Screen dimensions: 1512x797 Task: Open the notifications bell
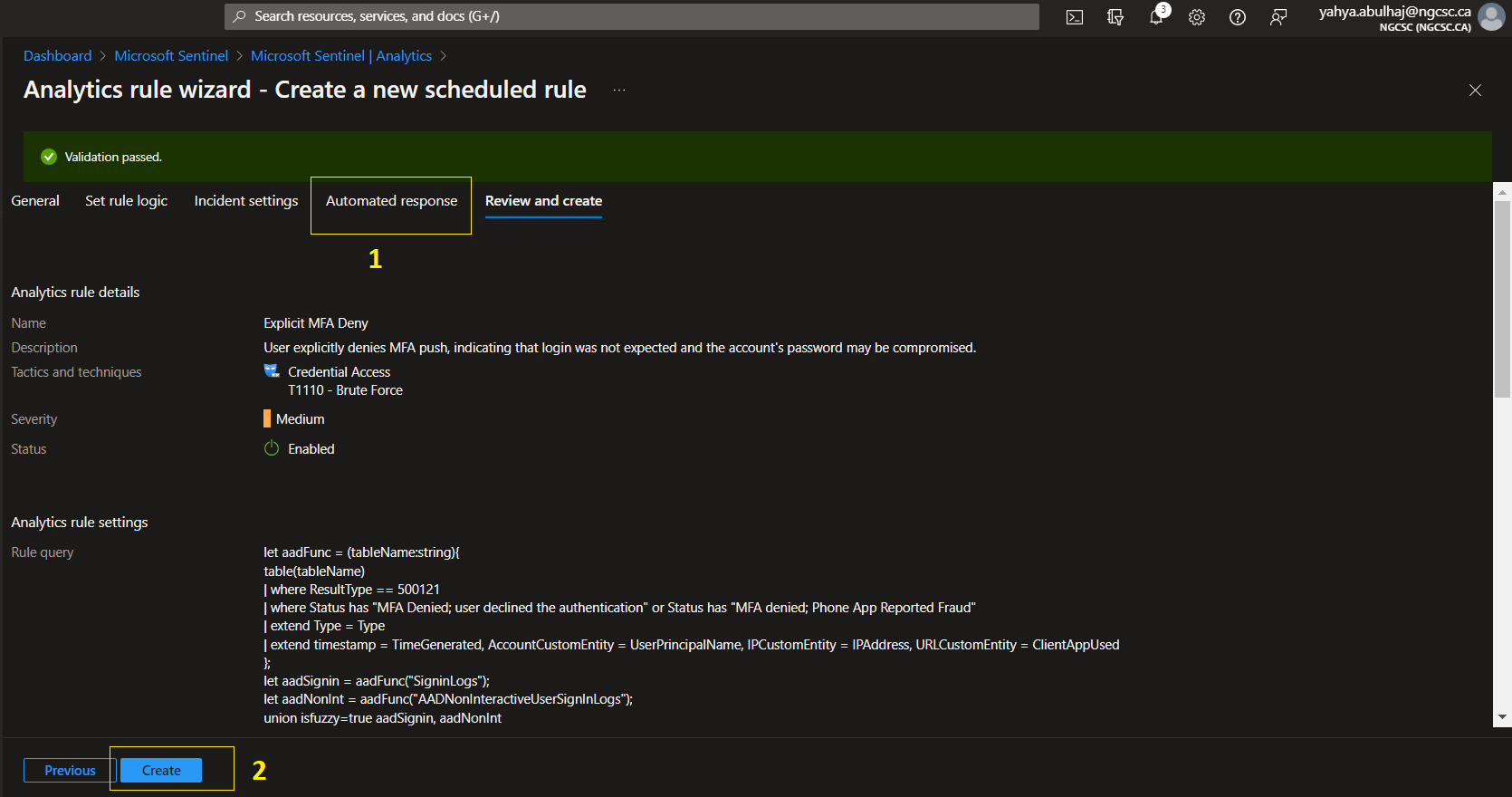1156,16
